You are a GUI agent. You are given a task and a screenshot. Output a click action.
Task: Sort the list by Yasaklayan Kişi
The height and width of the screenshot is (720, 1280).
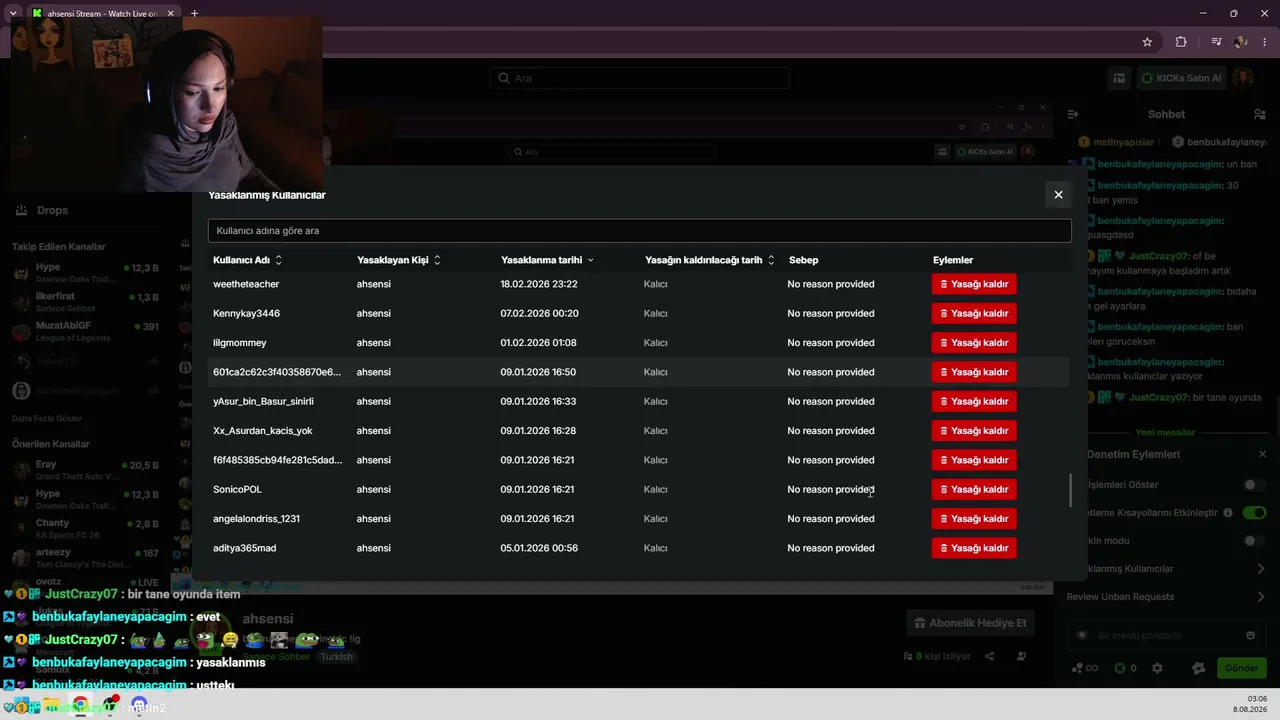[x=399, y=260]
